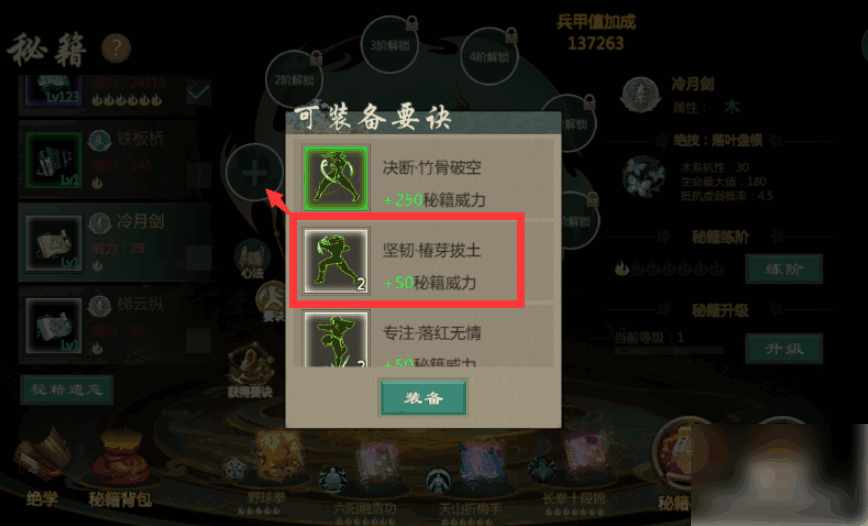Click the locked 2阶解锁 slot
The image size is (868, 526).
(294, 79)
